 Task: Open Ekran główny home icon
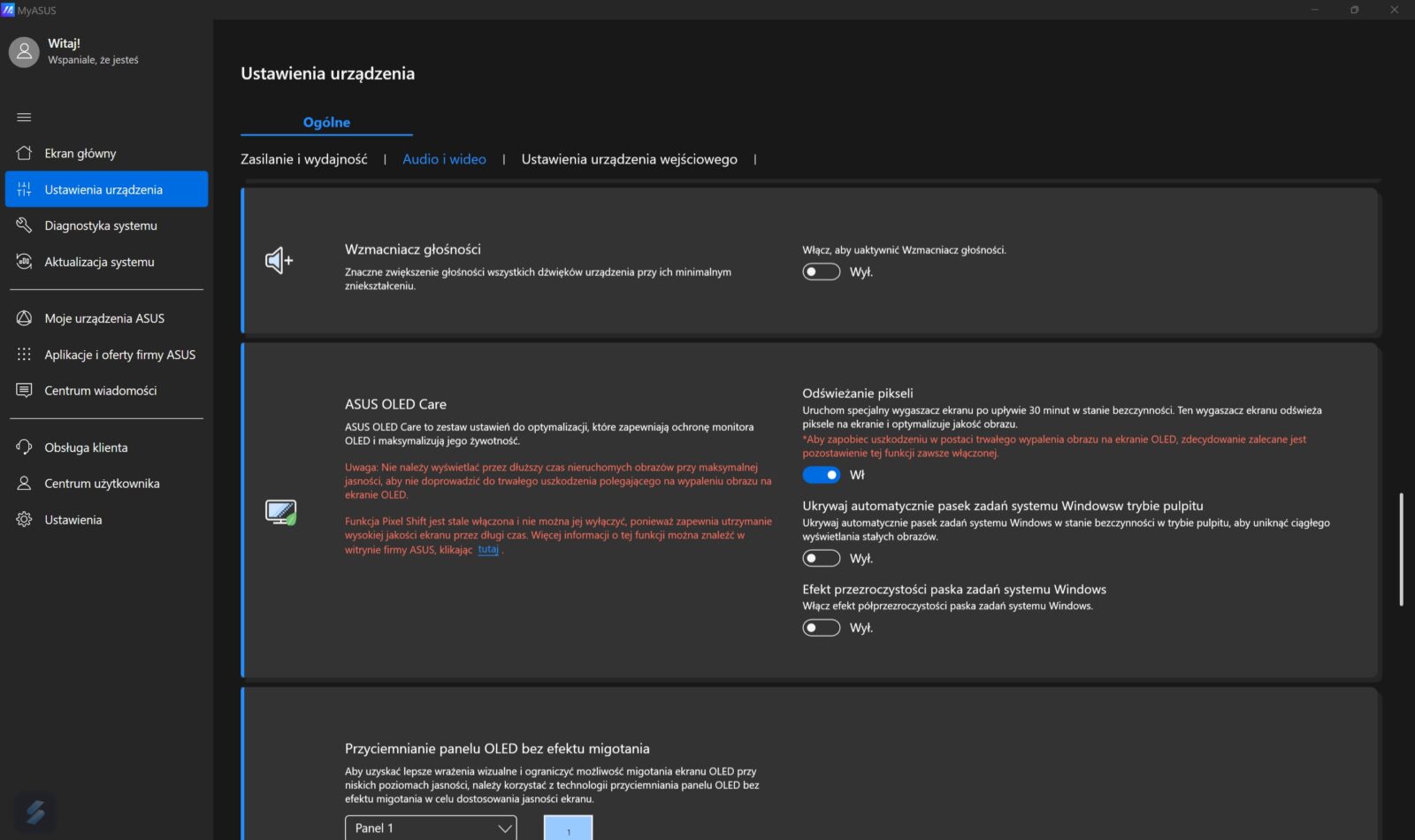click(x=24, y=153)
